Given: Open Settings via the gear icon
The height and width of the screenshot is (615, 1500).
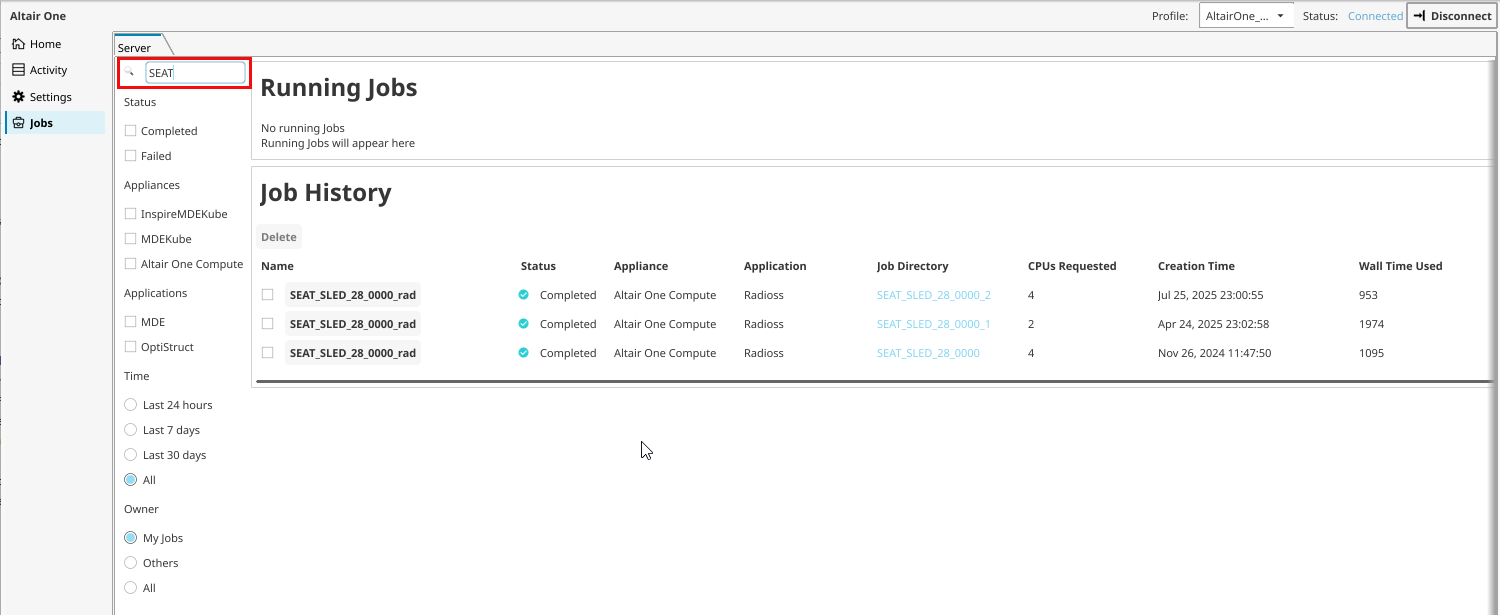Looking at the screenshot, I should 18,97.
